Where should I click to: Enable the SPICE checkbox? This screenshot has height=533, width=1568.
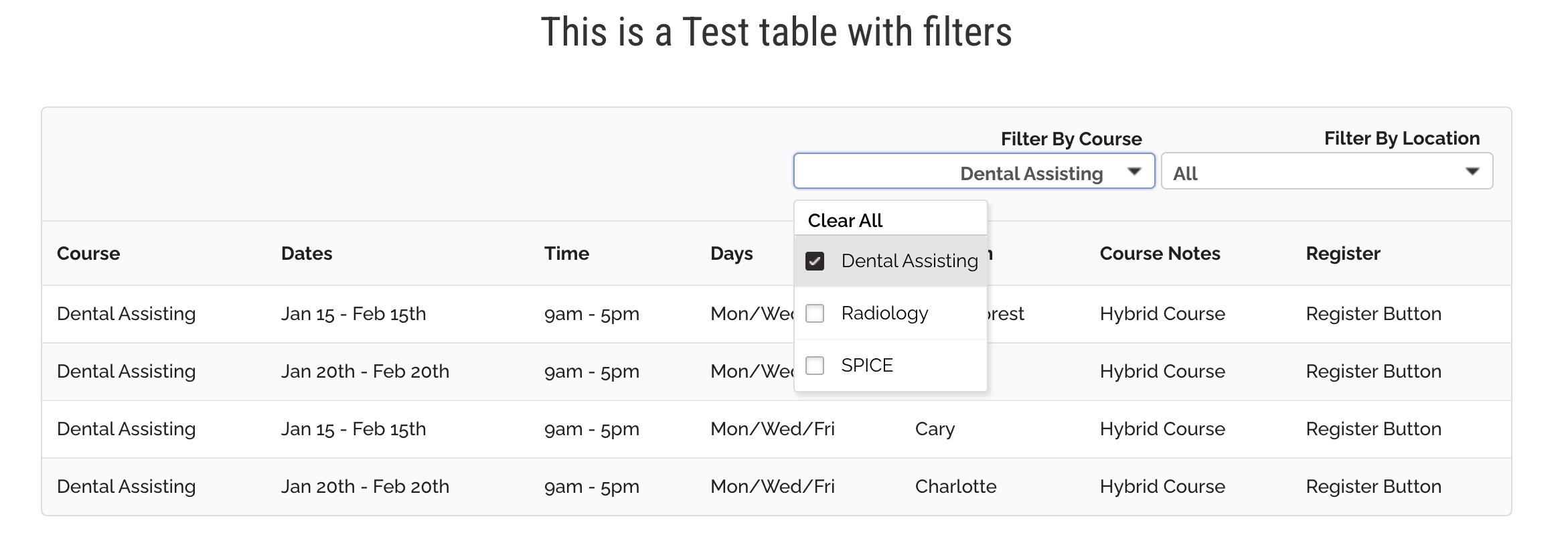[x=815, y=366]
